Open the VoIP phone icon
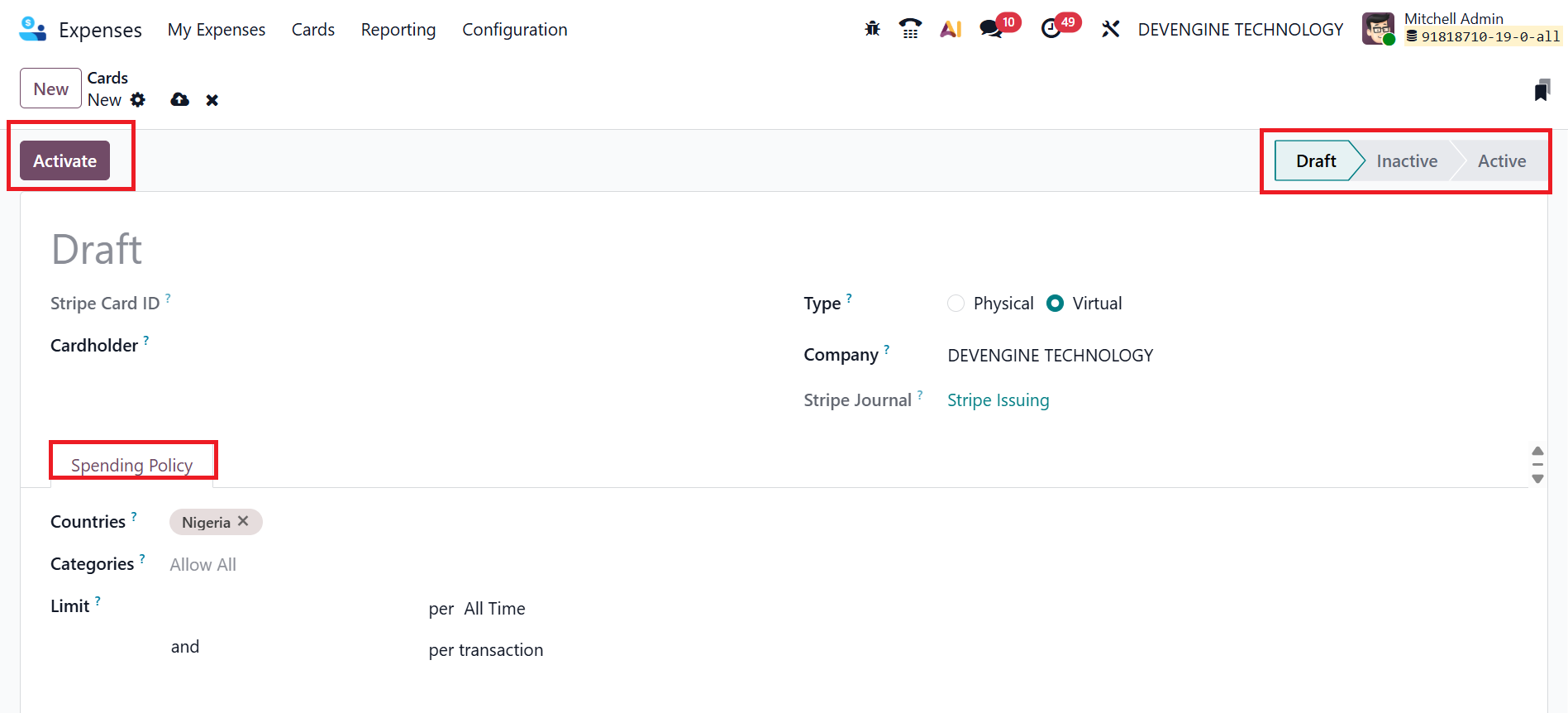Image resolution: width=1568 pixels, height=713 pixels. pyautogui.click(x=910, y=29)
